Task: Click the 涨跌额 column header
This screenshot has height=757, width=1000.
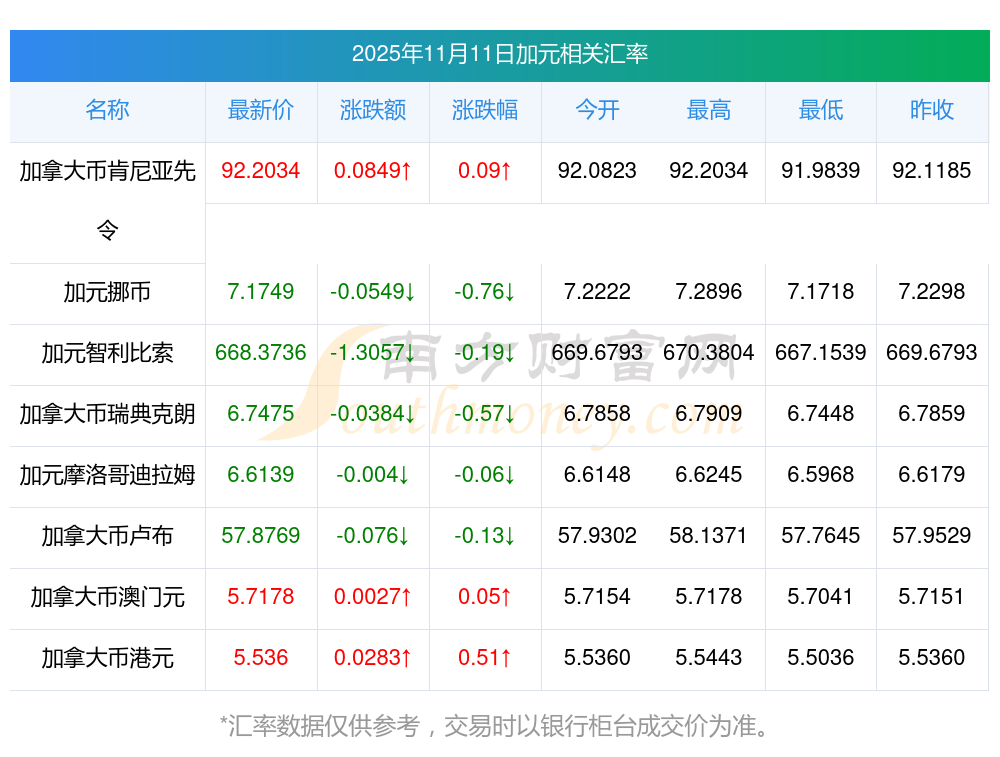Action: pyautogui.click(x=373, y=110)
